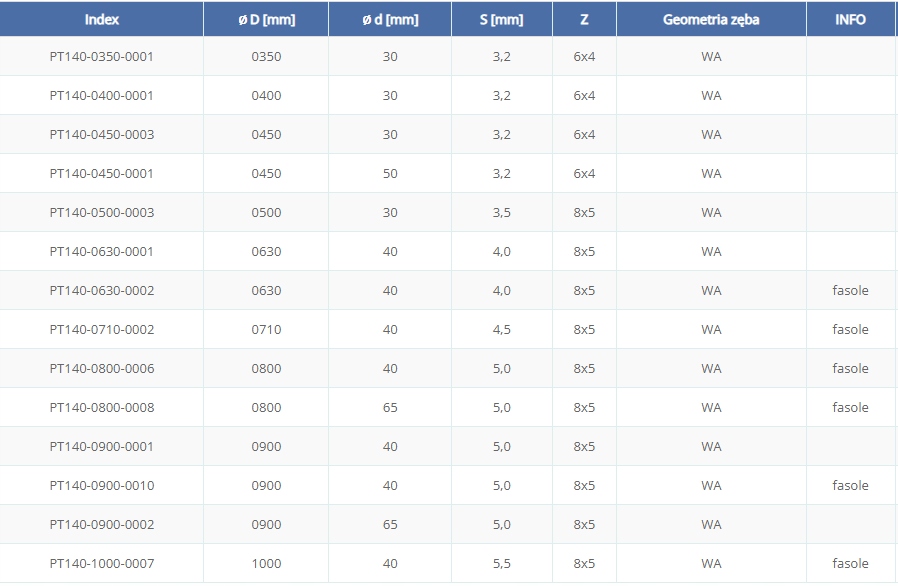The image size is (898, 586).
Task: Click the fasole info in PT140-0800-0008 row
Action: 850,408
